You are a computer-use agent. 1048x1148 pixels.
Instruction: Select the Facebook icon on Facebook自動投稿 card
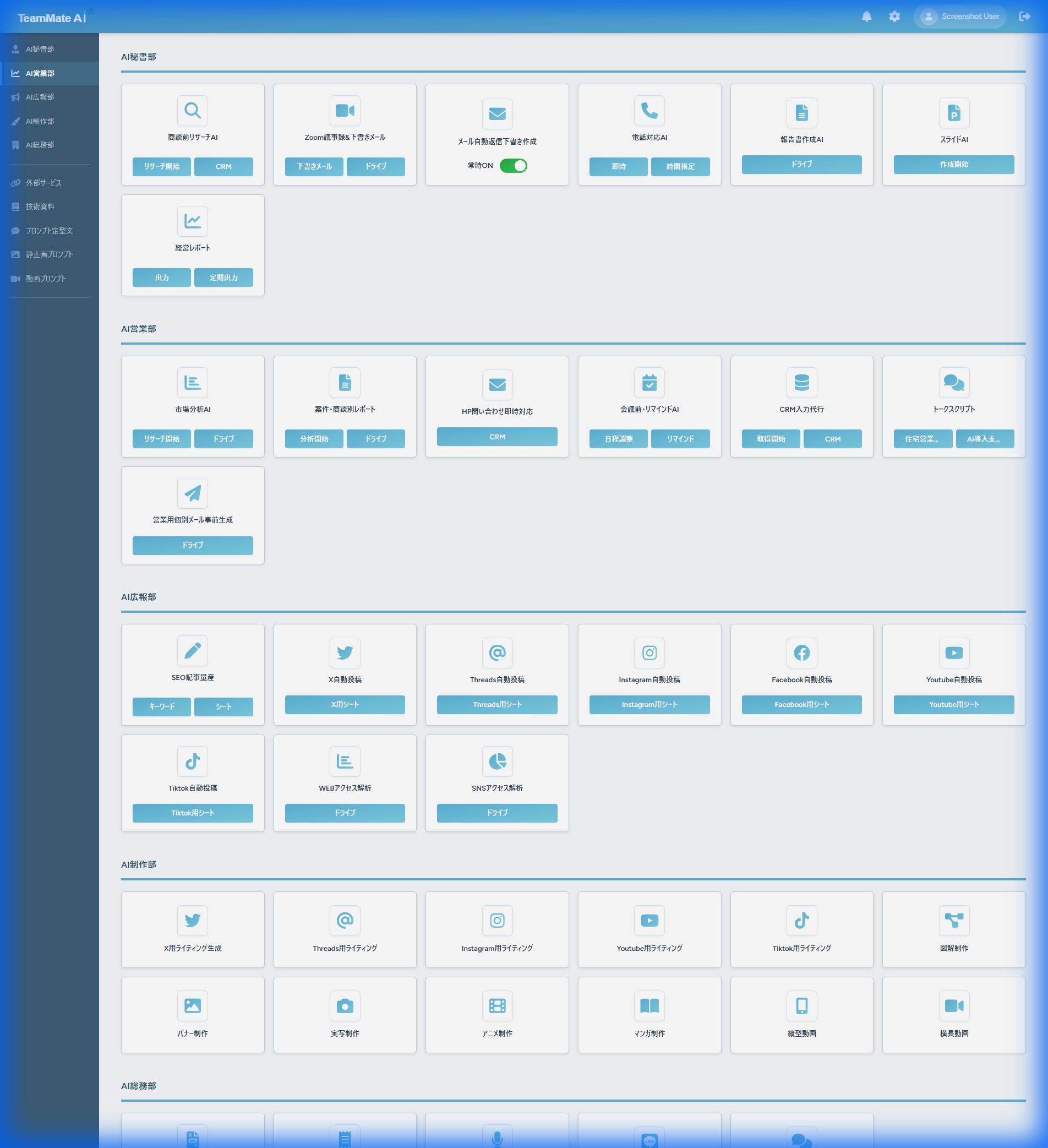pyautogui.click(x=801, y=653)
